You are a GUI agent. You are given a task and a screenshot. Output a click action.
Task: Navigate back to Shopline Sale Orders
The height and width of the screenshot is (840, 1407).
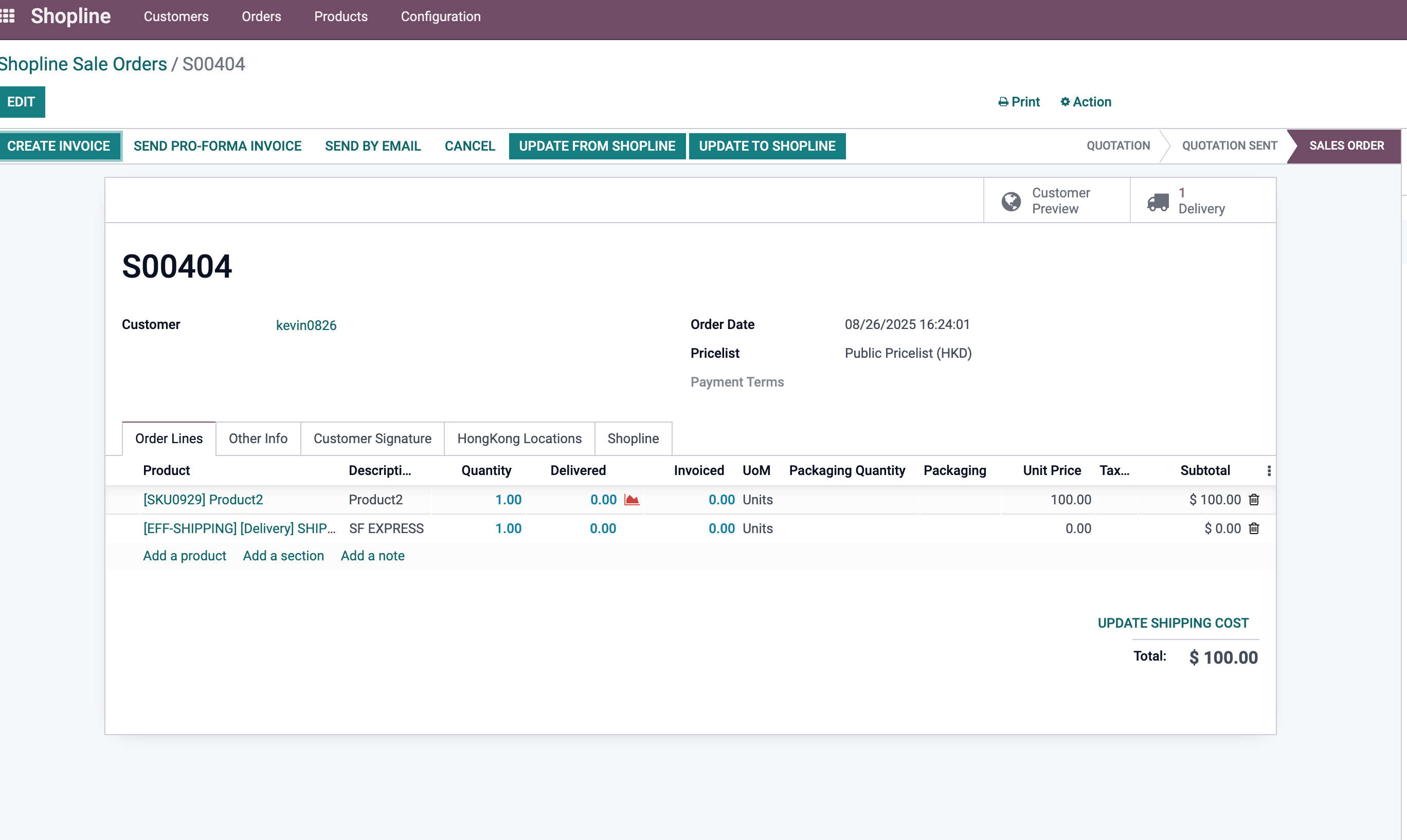tap(83, 64)
